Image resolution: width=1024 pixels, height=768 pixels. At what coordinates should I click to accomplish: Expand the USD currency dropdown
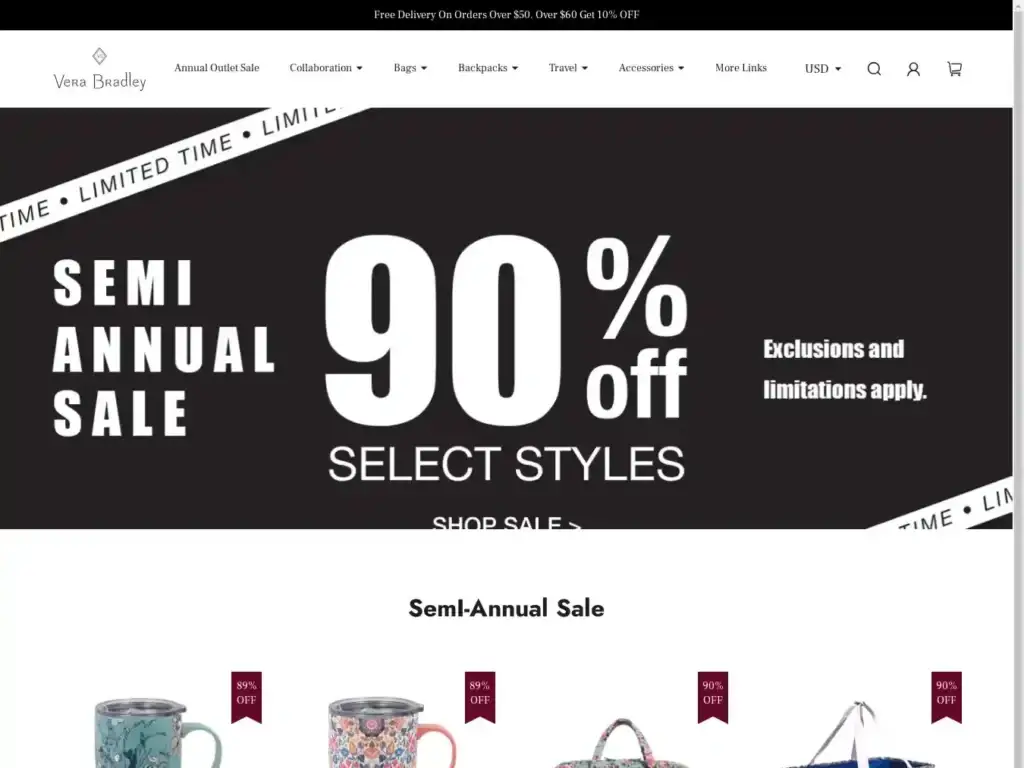pos(823,69)
